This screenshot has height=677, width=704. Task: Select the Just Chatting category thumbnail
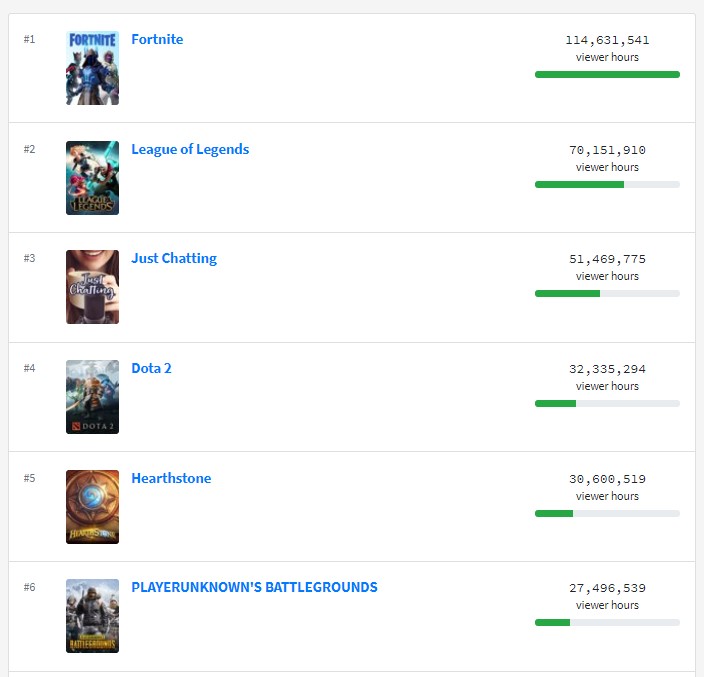click(x=92, y=287)
